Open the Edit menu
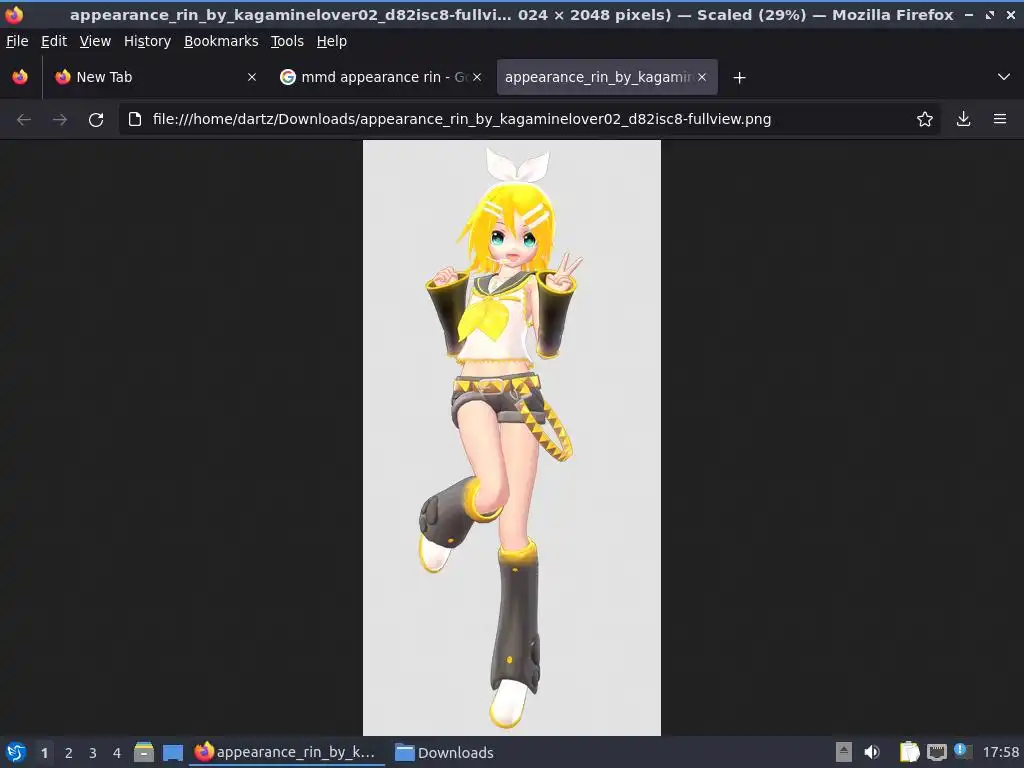The width and height of the screenshot is (1024, 768). pyautogui.click(x=54, y=41)
